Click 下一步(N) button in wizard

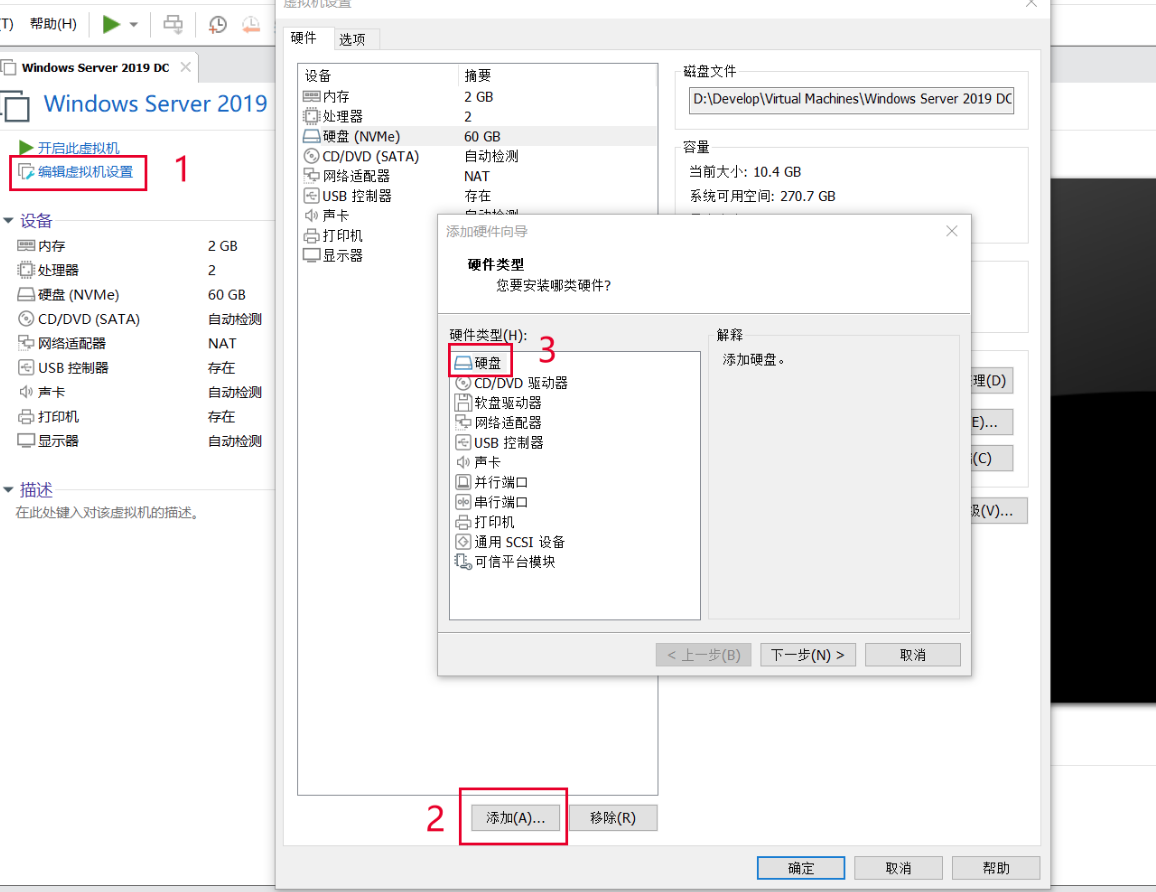coord(808,655)
